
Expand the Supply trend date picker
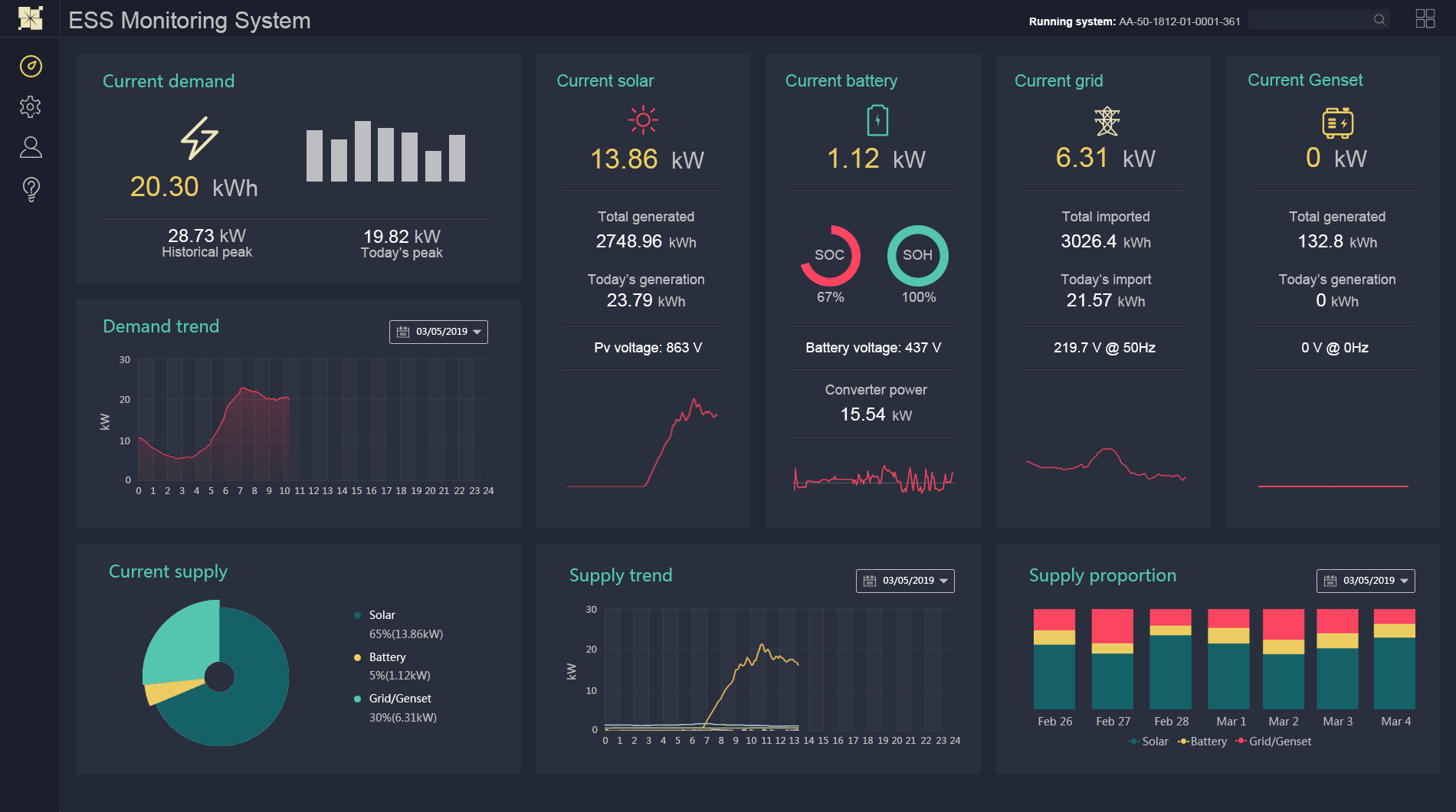pyautogui.click(x=905, y=581)
